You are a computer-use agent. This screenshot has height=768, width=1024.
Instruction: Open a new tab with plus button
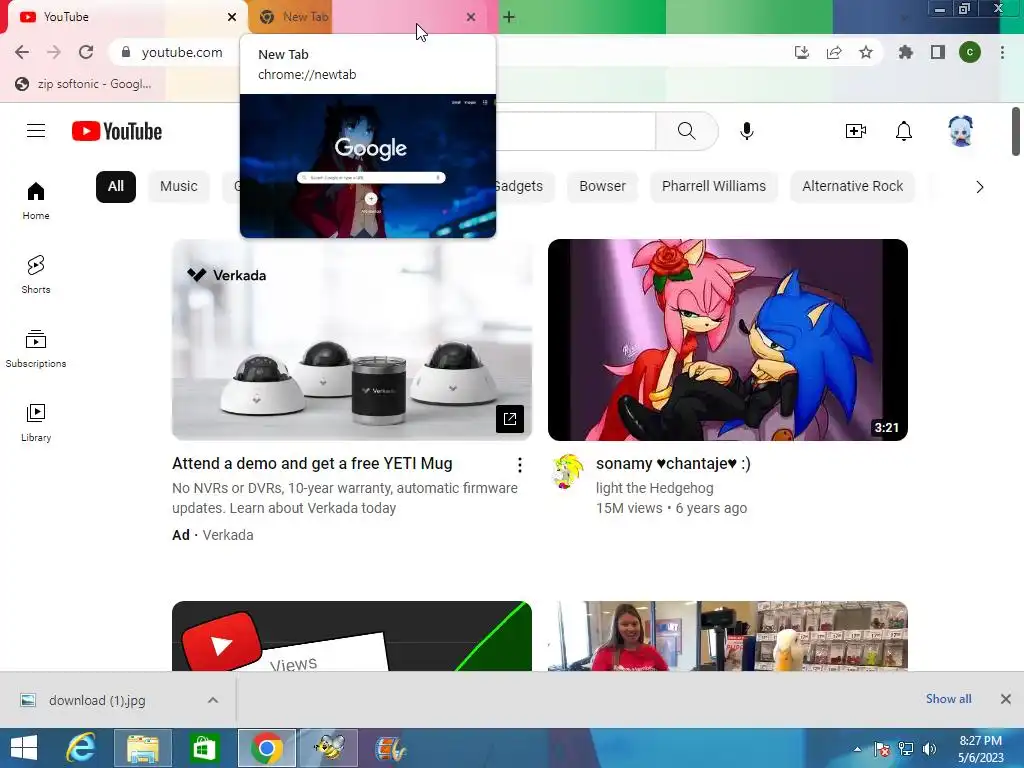tap(509, 17)
